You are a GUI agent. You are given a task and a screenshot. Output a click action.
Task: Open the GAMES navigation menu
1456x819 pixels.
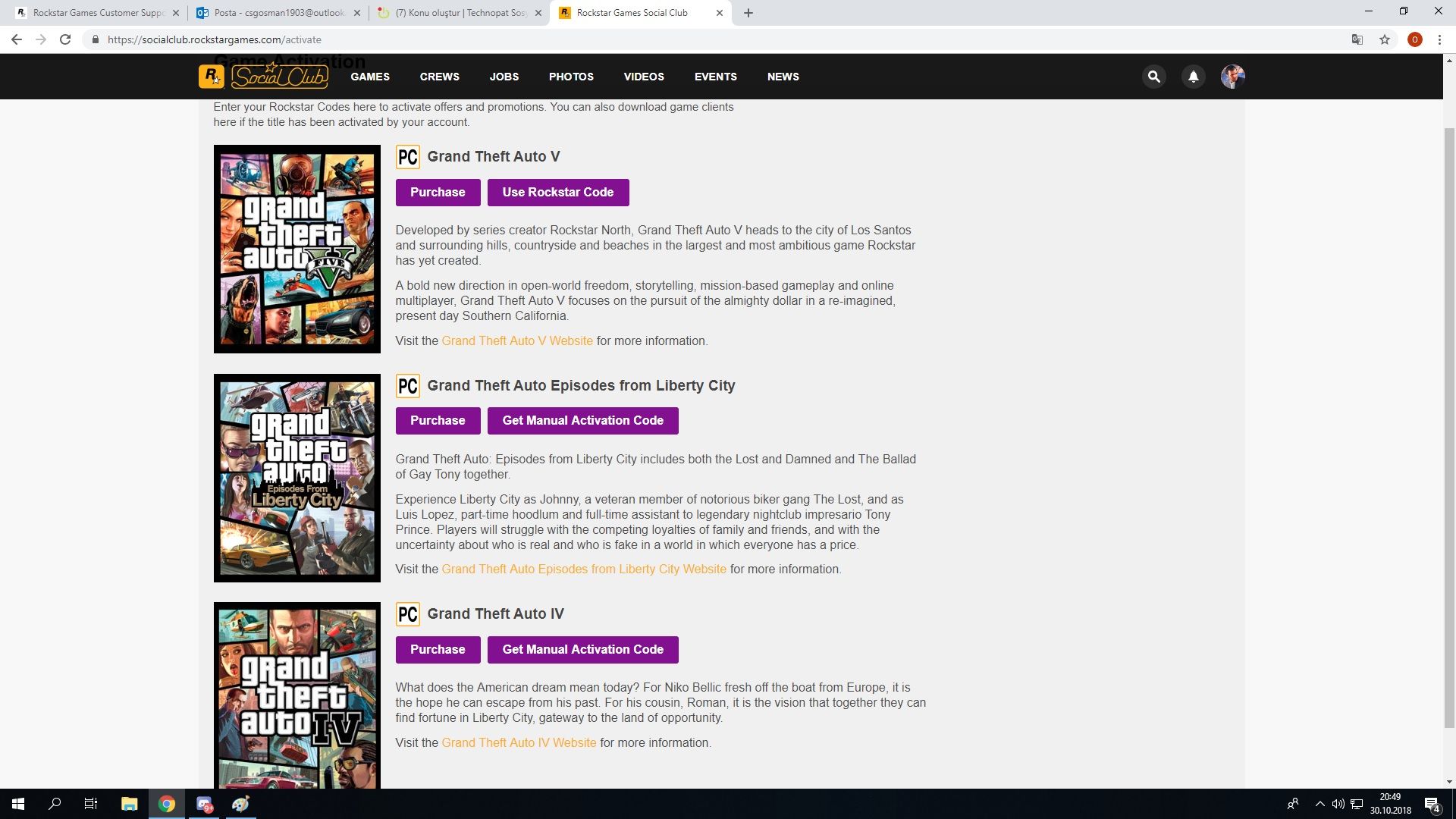pos(369,77)
